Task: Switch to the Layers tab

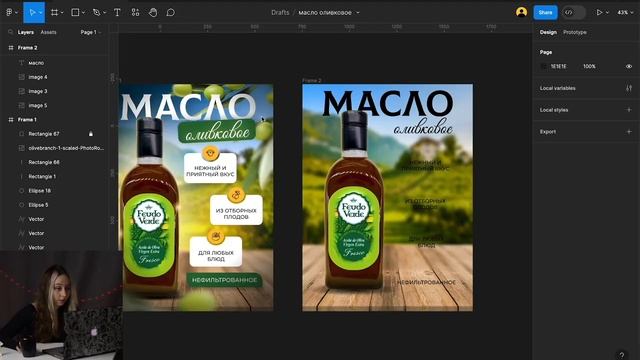Action: tap(26, 32)
